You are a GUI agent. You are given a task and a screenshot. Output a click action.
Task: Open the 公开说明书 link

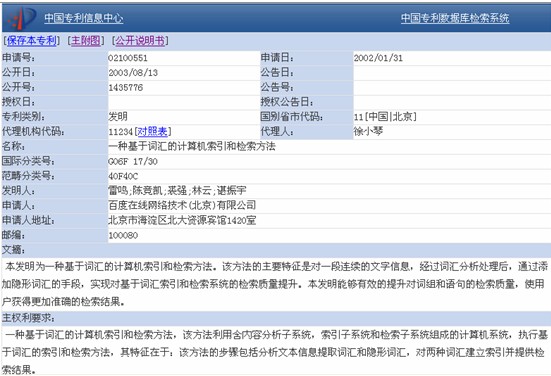click(x=140, y=41)
